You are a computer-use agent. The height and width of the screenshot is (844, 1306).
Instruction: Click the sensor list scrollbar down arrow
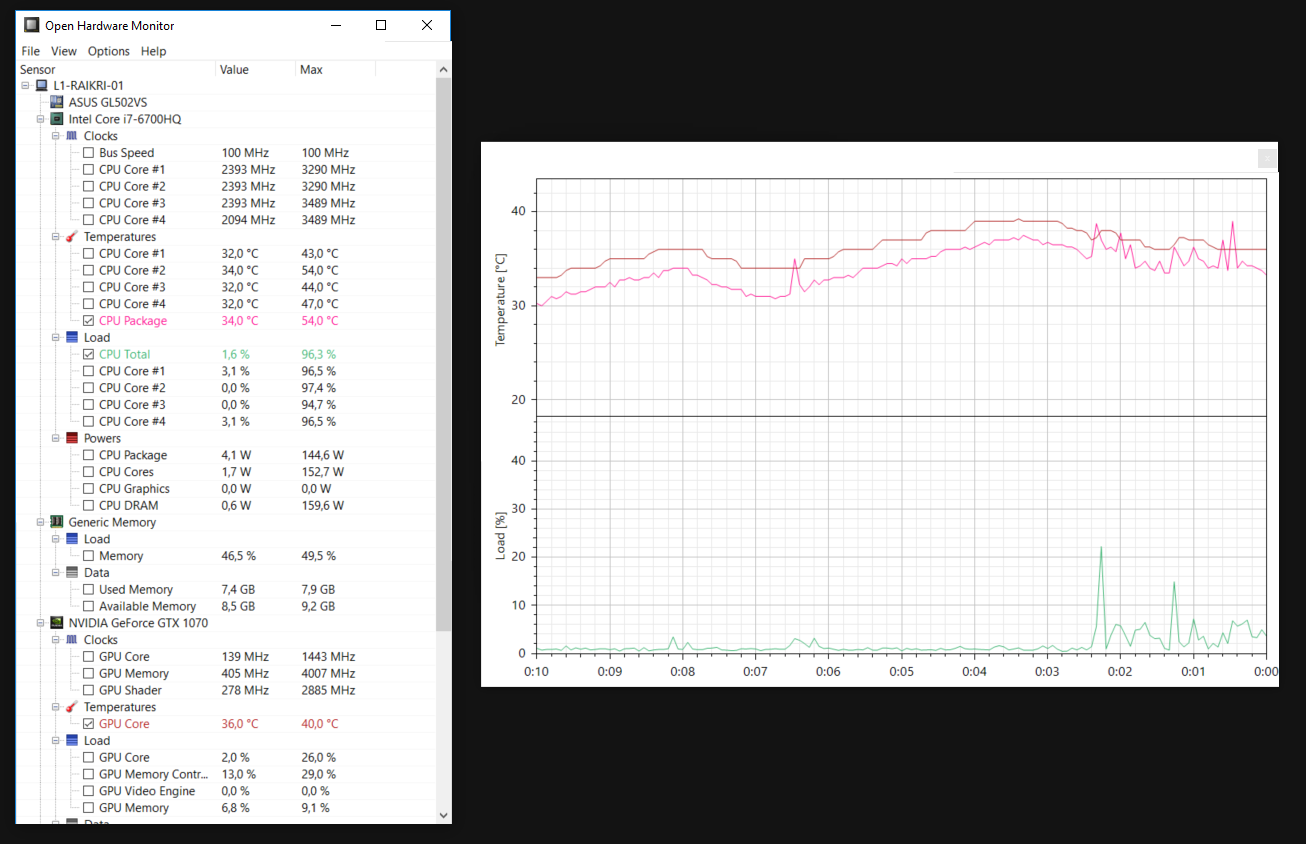click(444, 816)
